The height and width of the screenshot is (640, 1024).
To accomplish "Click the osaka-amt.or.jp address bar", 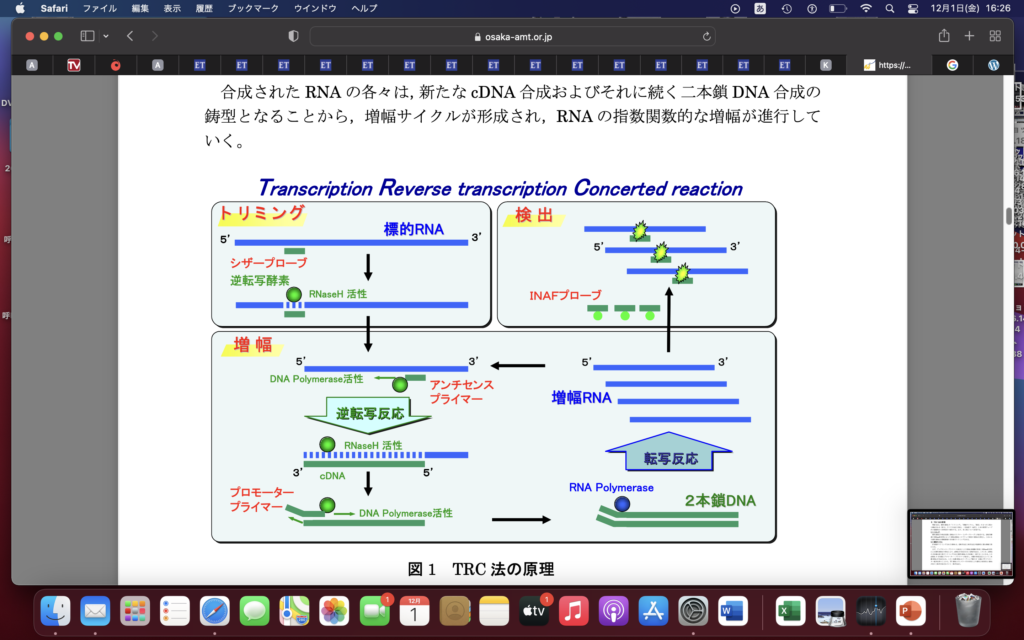I will point(512,36).
